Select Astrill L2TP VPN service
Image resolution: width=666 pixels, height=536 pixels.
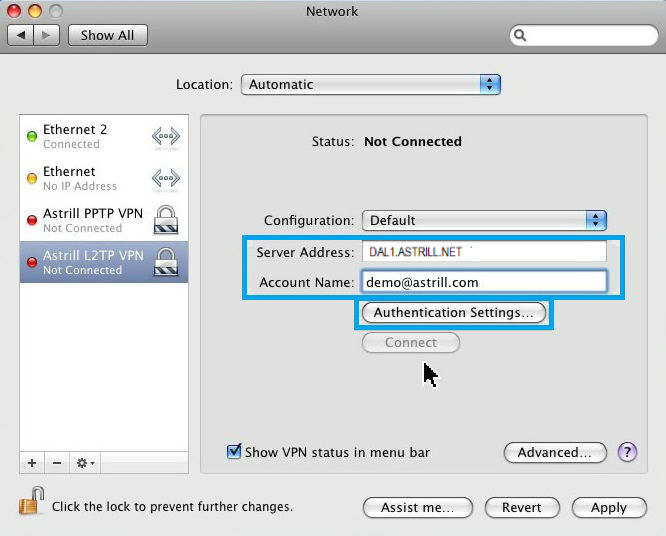(x=104, y=262)
